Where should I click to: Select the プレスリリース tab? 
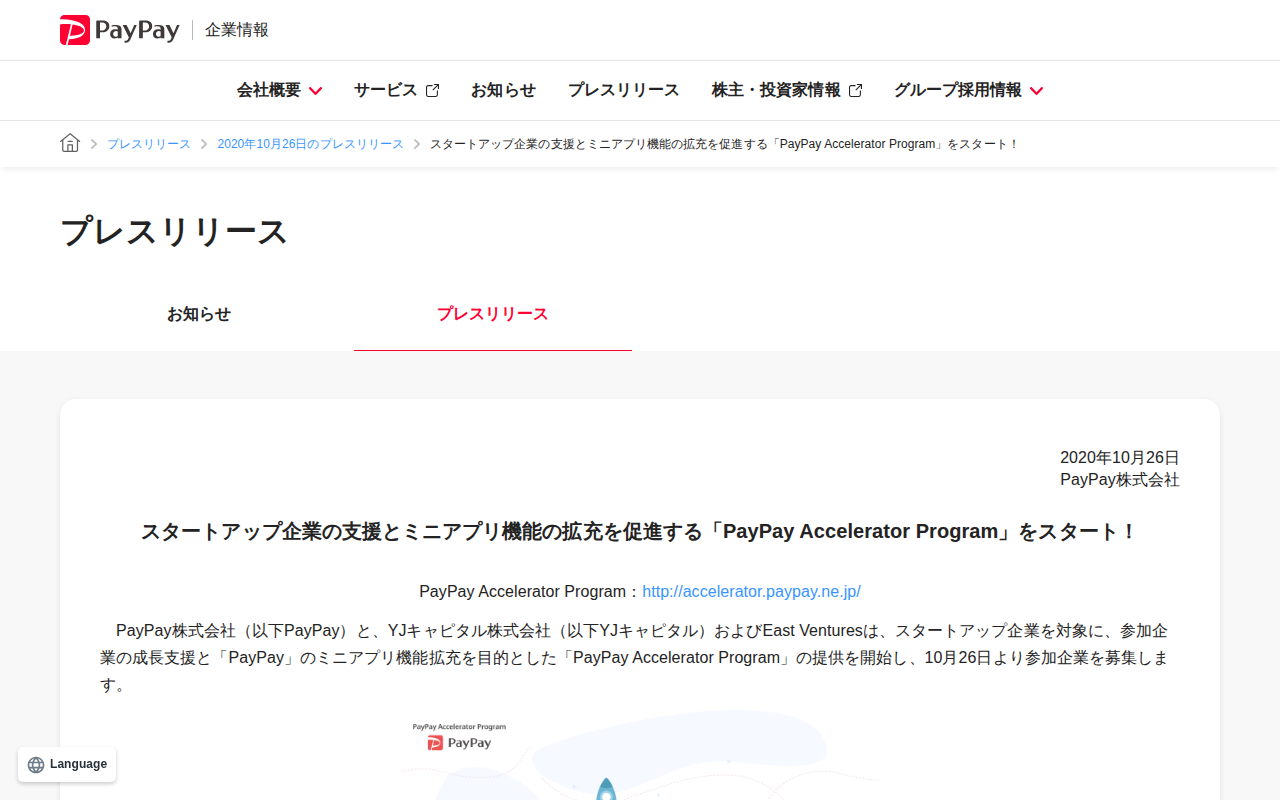point(493,314)
